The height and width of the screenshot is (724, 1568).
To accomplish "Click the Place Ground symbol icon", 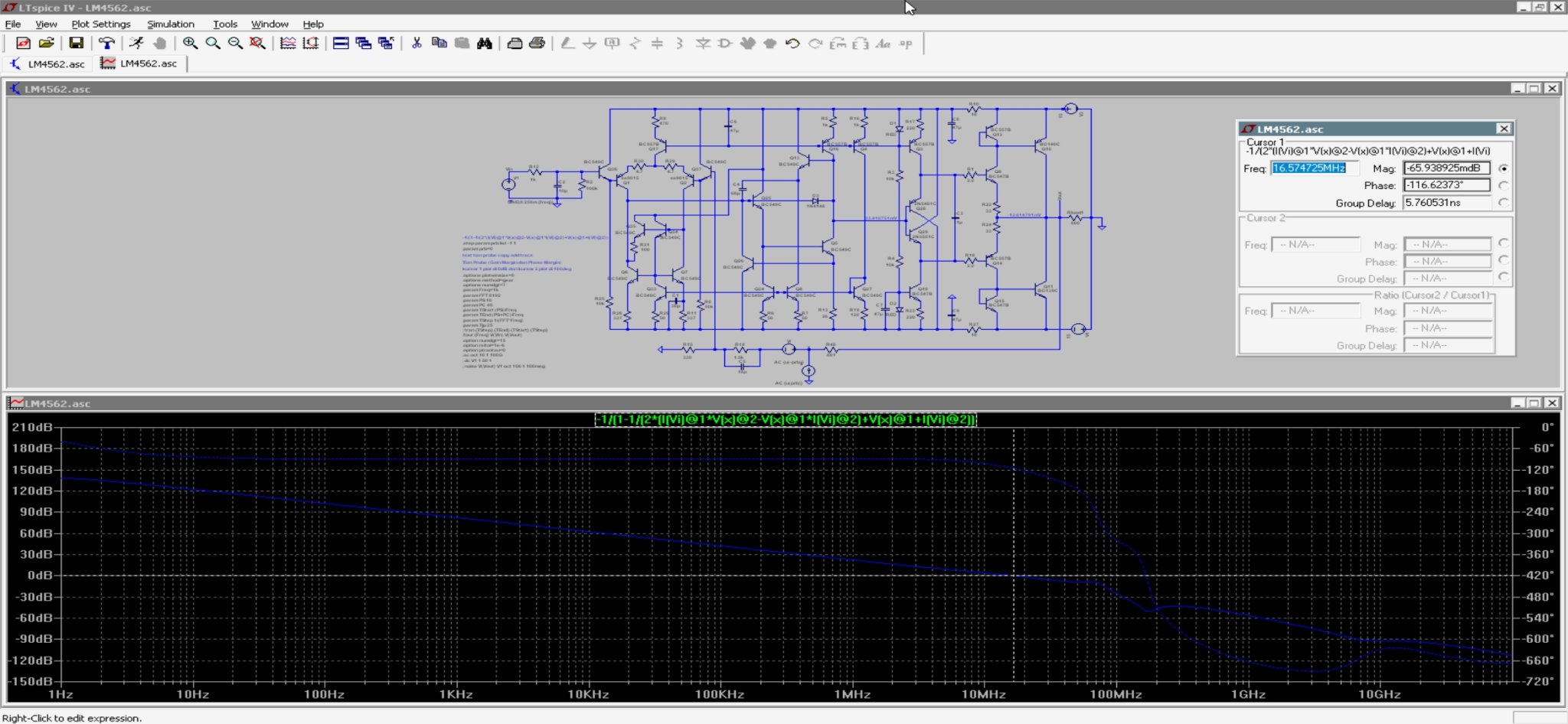I will [590, 44].
